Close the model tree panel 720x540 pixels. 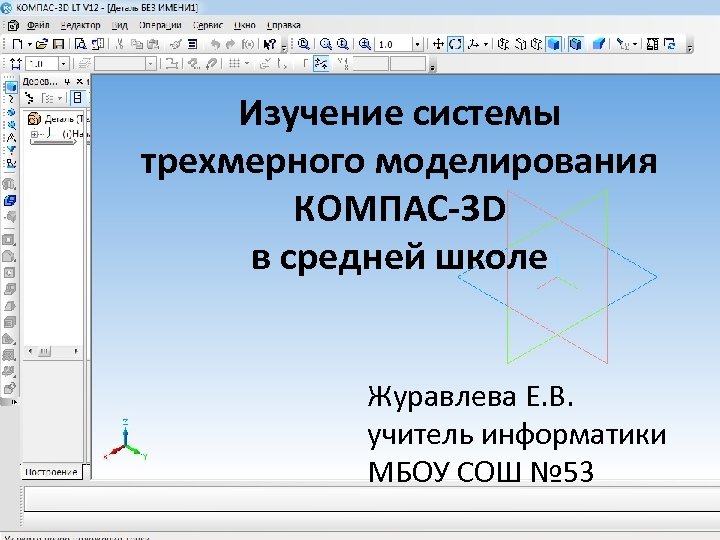pos(79,81)
